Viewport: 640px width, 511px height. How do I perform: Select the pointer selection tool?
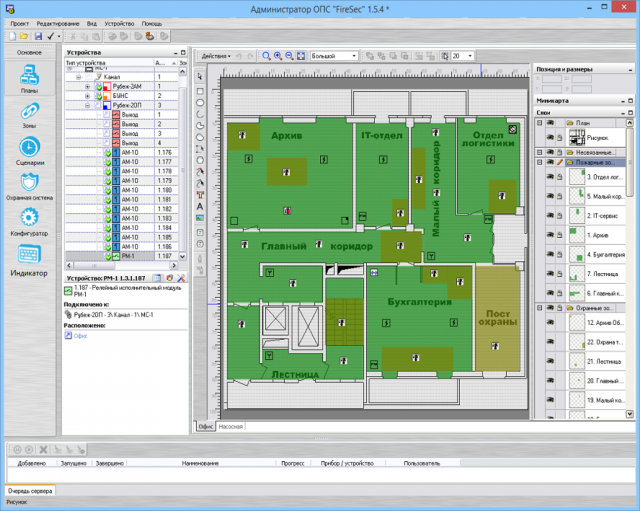coord(200,77)
